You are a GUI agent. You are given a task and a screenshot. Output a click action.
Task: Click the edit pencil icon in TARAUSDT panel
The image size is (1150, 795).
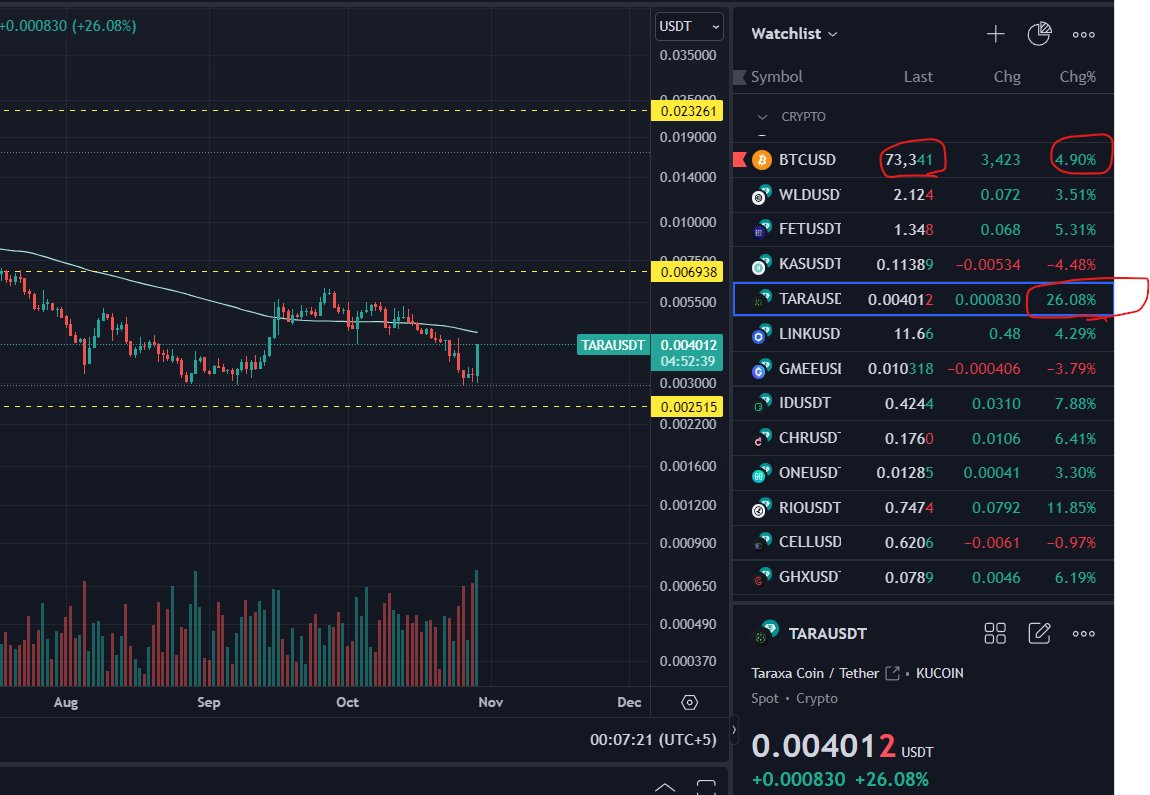tap(1040, 633)
